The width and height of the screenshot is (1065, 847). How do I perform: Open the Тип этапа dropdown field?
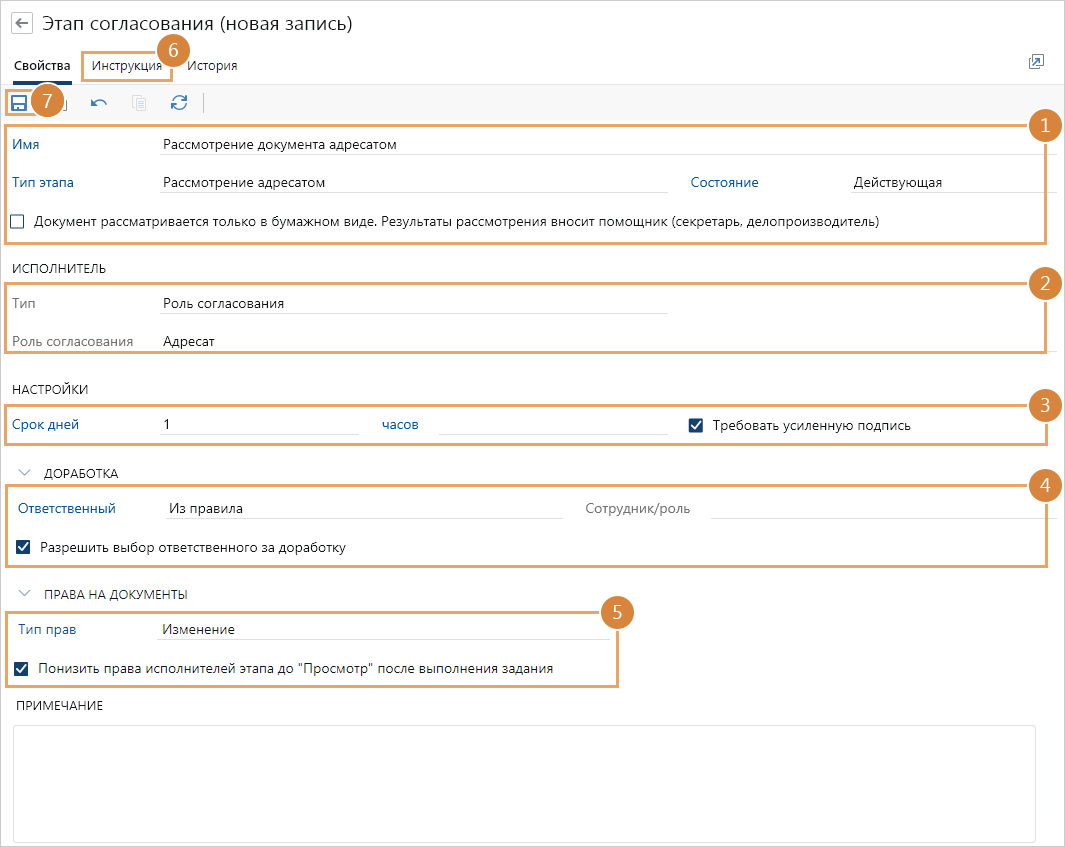click(414, 183)
